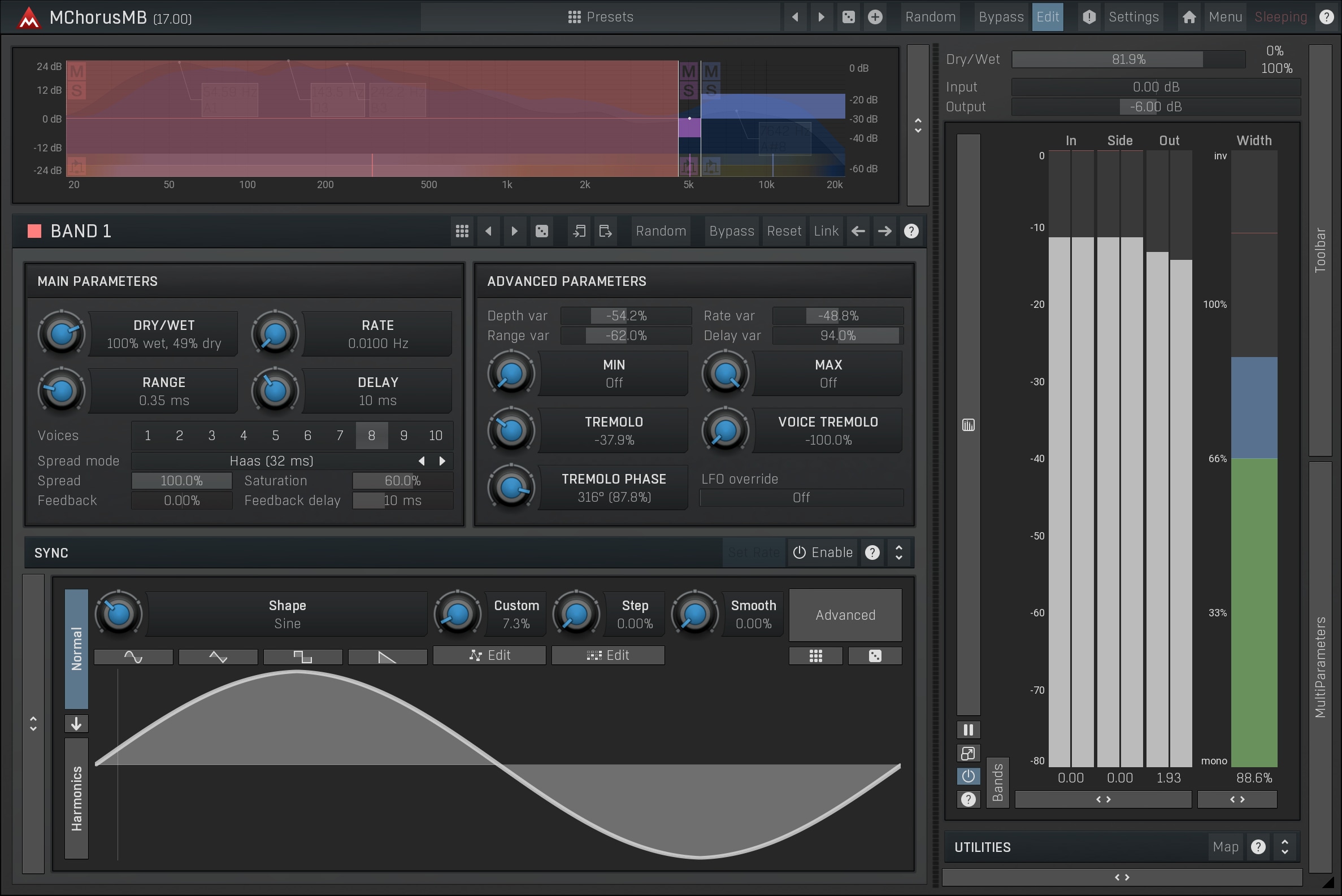Switch to the Harmonics tab
Image resolution: width=1342 pixels, height=896 pixels.
coord(77,798)
